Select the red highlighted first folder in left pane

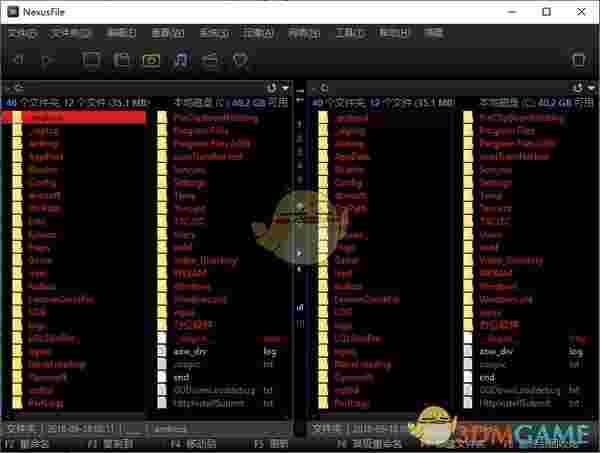point(73,117)
